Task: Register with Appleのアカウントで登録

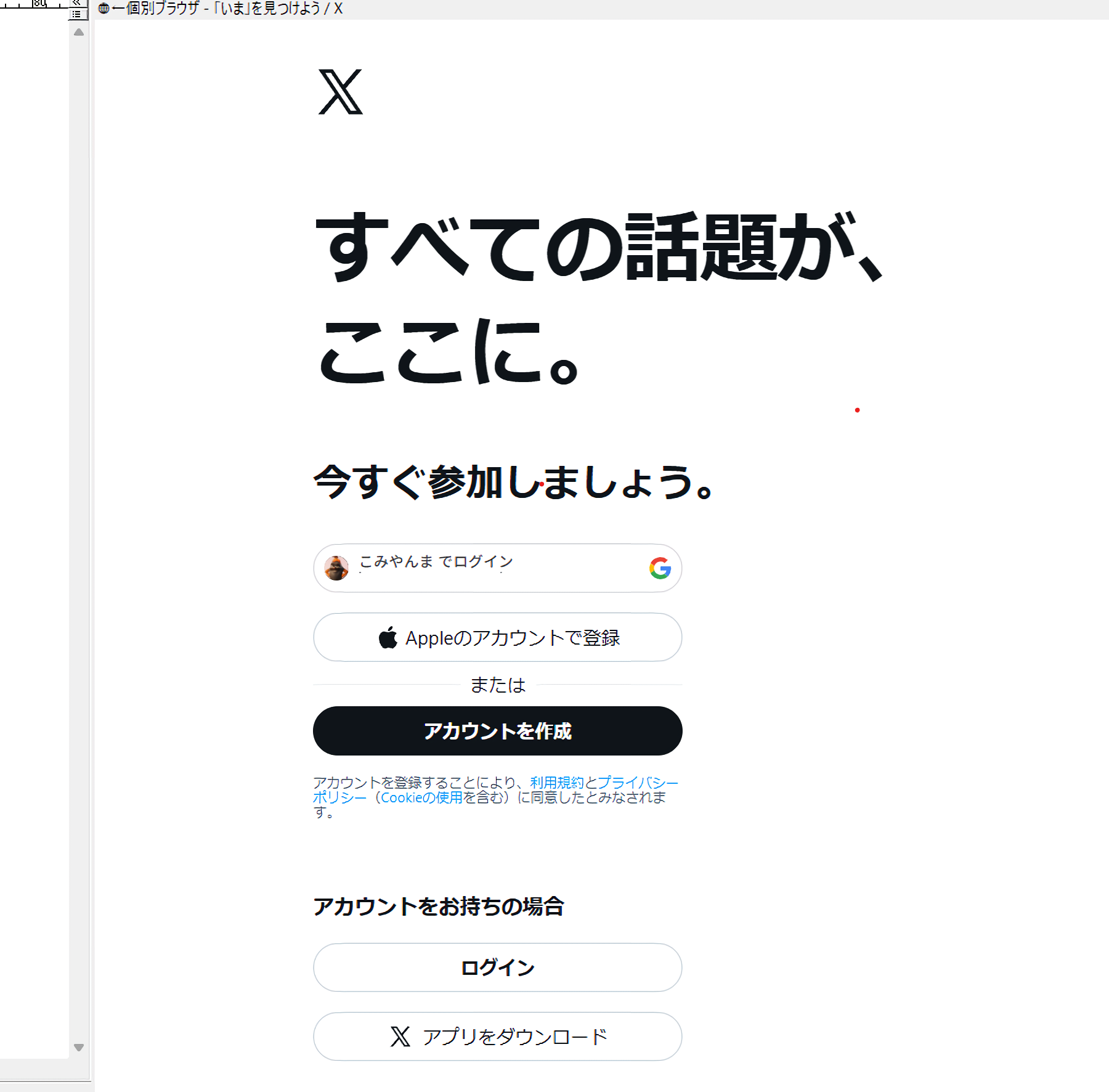Action: tap(497, 637)
